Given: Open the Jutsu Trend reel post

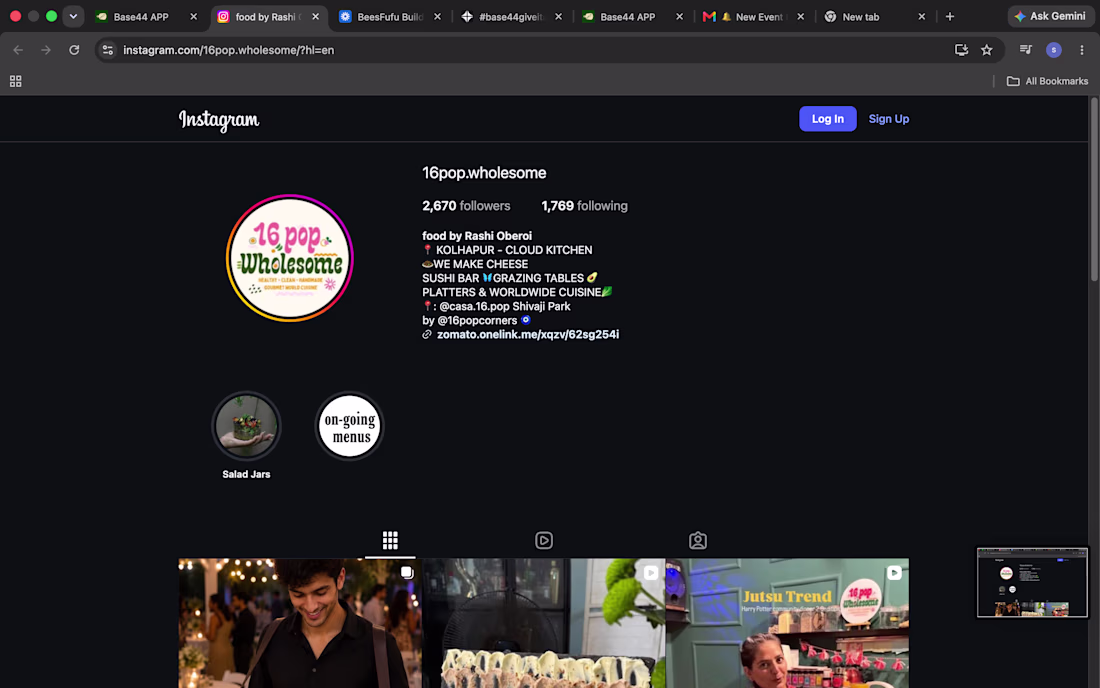Looking at the screenshot, I should pyautogui.click(x=786, y=623).
